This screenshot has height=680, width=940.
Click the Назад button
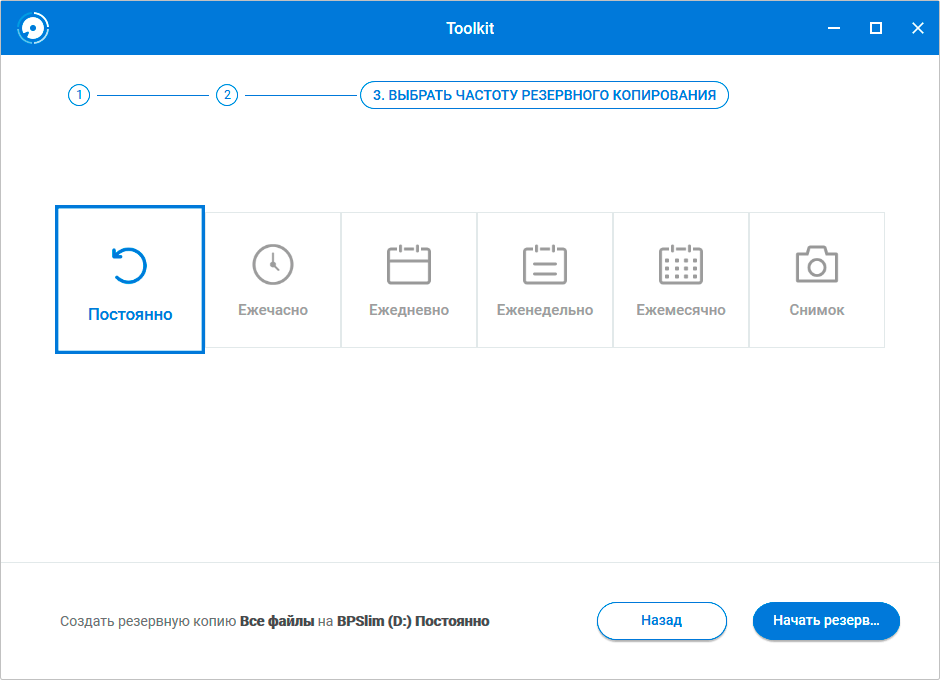[x=662, y=621]
